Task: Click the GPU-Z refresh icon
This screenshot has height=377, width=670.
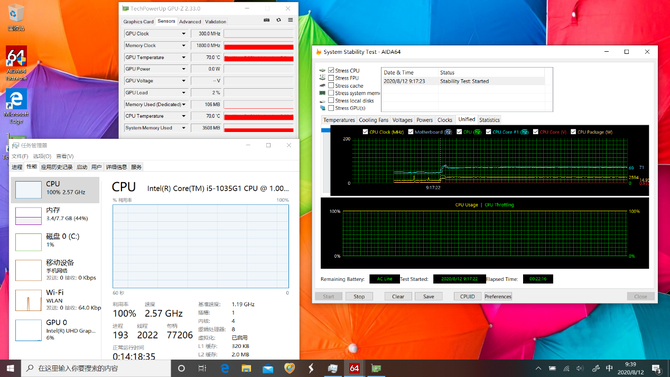Action: pos(279,20)
